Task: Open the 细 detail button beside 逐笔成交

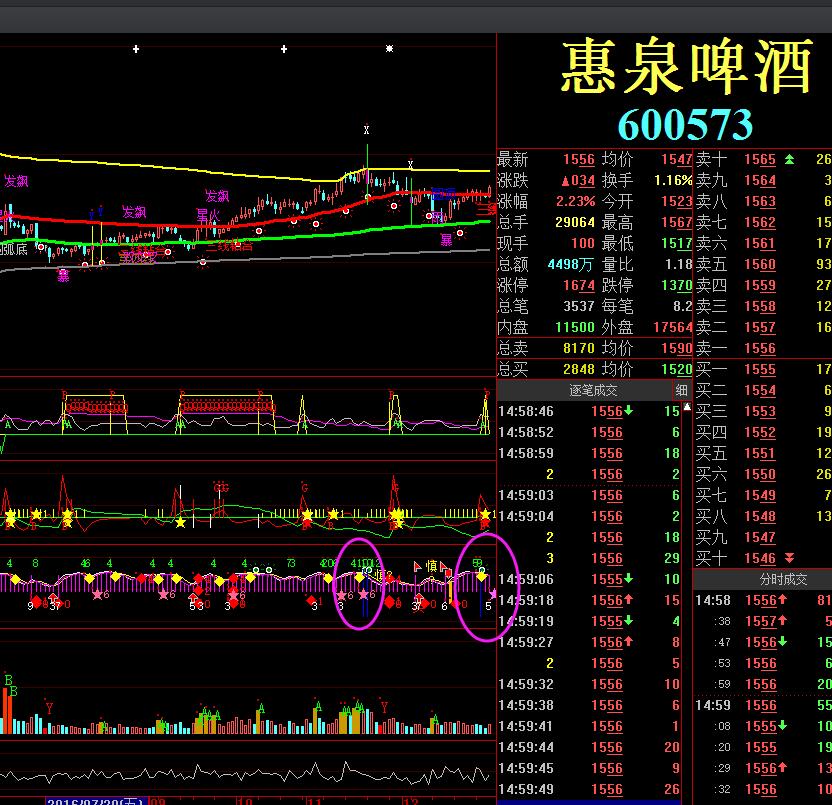Action: coord(681,391)
